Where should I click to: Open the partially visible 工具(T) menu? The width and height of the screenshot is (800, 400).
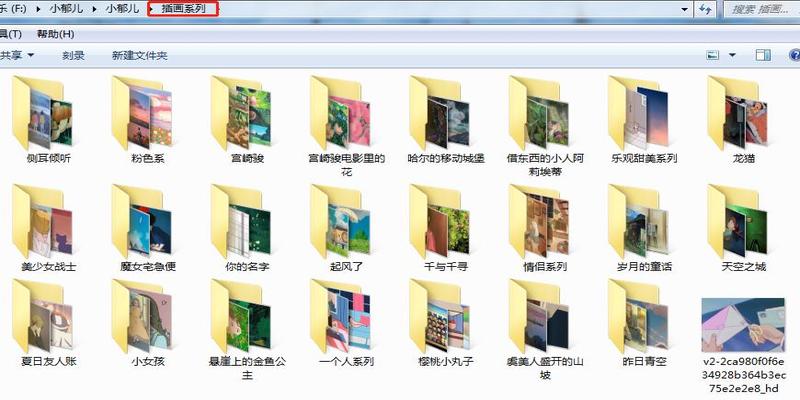pos(11,34)
